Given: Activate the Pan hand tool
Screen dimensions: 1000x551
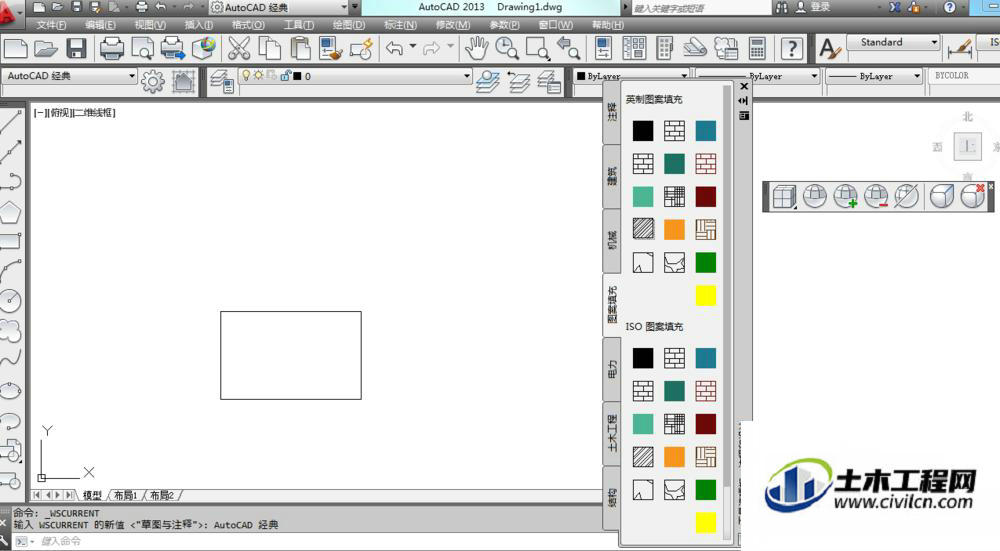Looking at the screenshot, I should tap(476, 48).
